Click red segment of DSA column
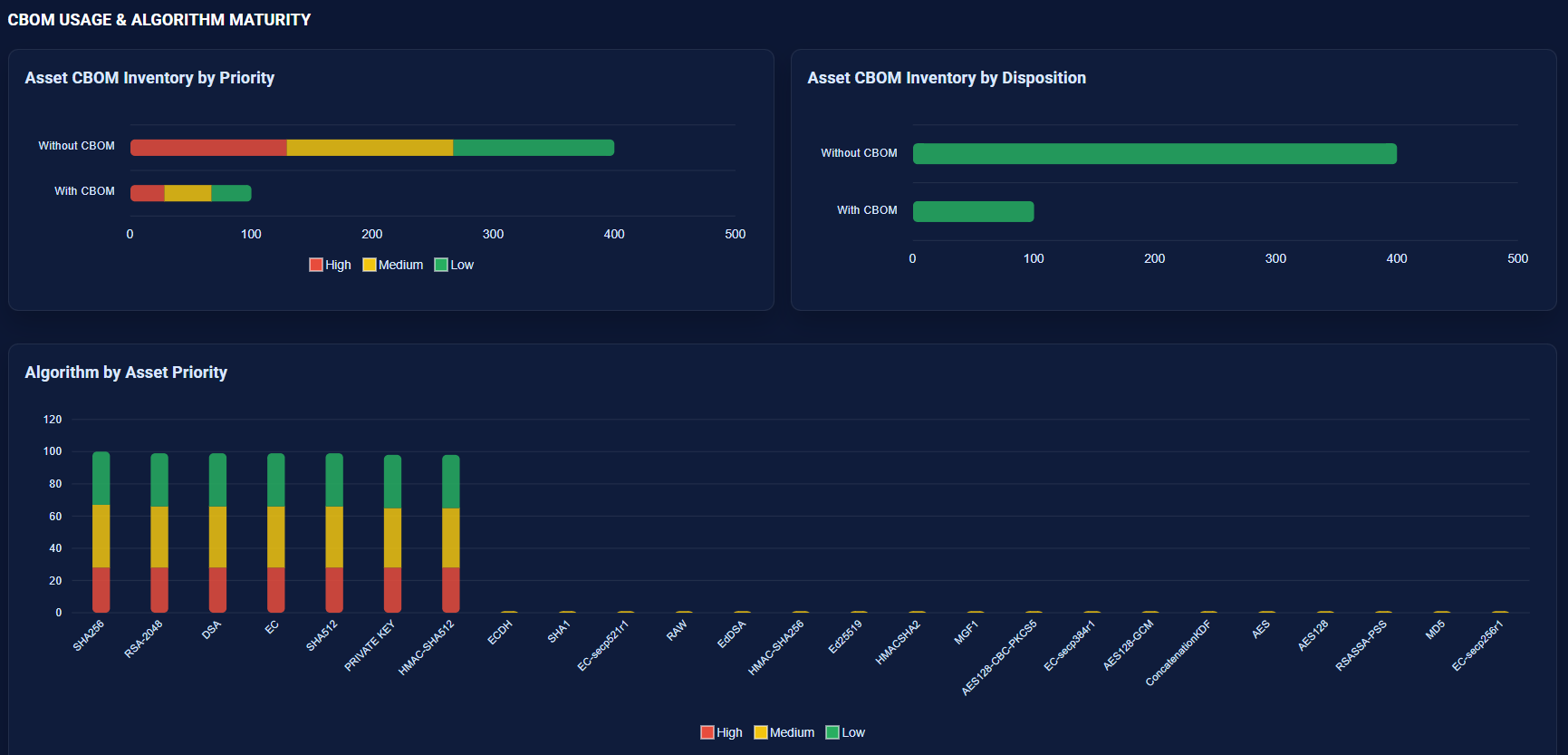The height and width of the screenshot is (755, 1568). coord(217,590)
